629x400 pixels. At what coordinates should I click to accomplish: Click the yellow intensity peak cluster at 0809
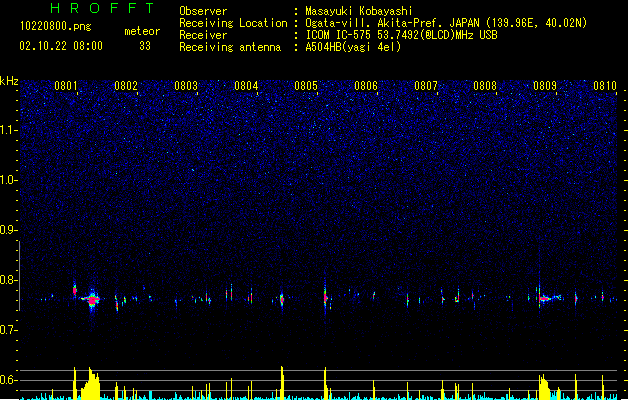coord(544,387)
